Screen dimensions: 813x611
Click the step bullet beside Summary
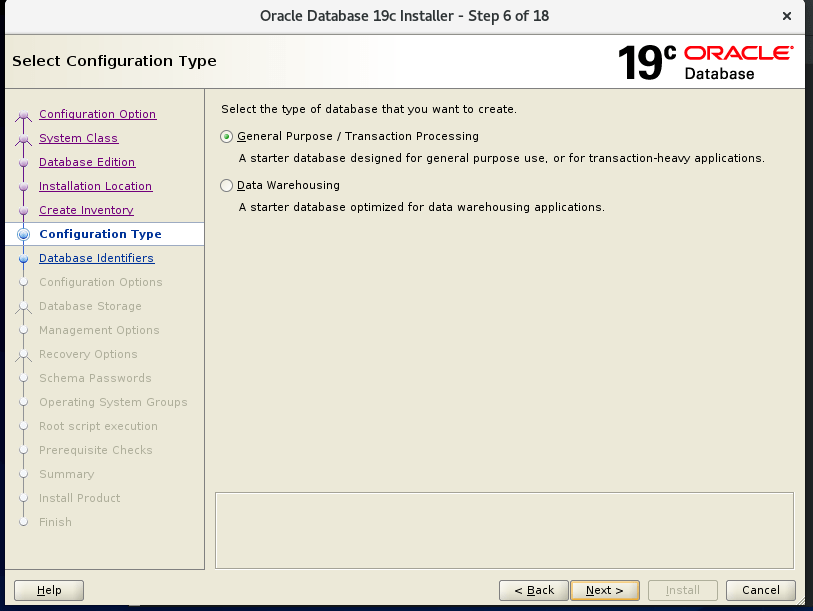[23, 474]
